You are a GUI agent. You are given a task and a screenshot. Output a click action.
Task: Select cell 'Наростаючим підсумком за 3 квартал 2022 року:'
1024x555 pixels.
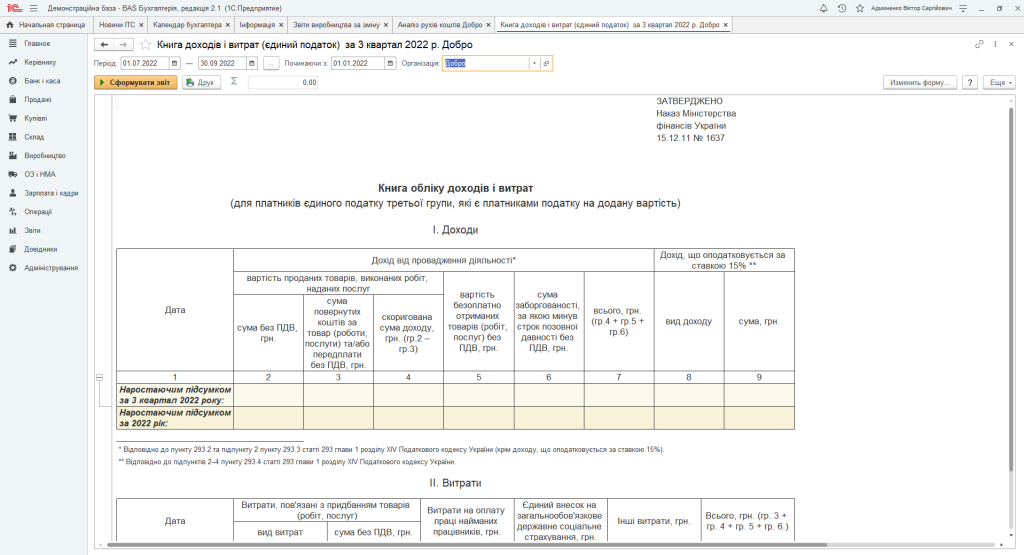point(175,395)
